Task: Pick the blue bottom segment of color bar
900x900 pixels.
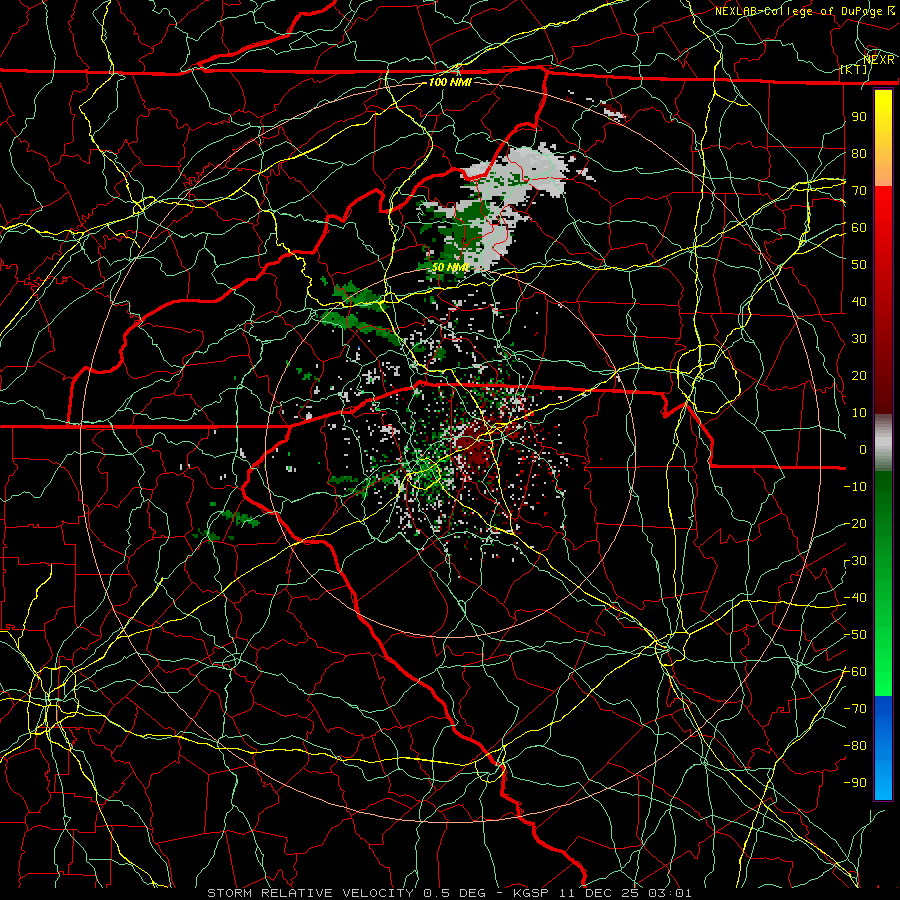Action: pyautogui.click(x=883, y=747)
